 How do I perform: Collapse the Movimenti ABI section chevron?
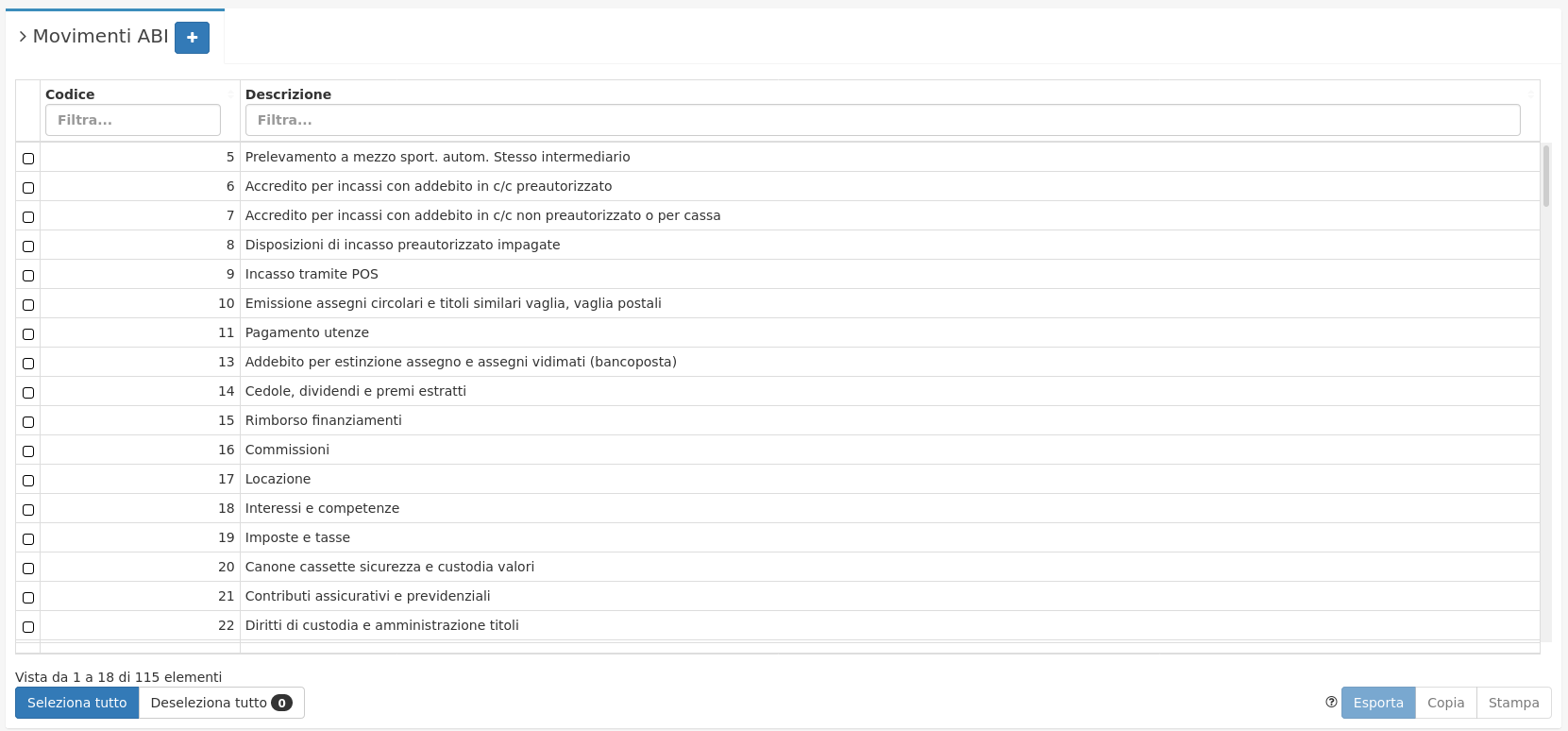[x=23, y=37]
